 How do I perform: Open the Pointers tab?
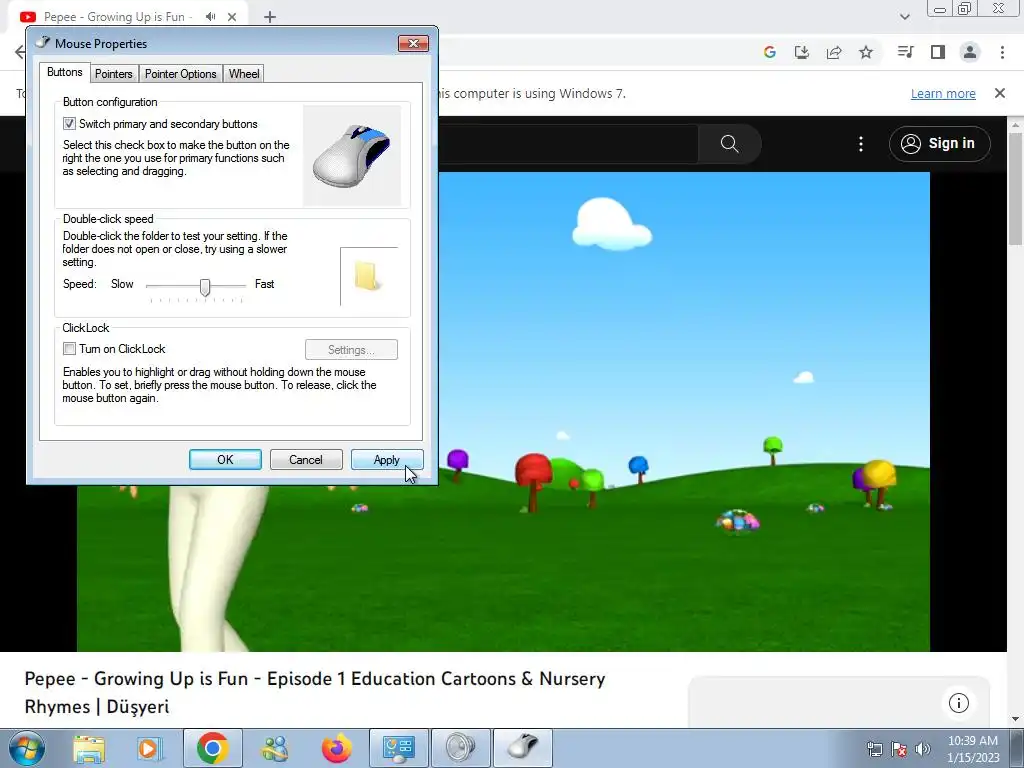click(114, 74)
